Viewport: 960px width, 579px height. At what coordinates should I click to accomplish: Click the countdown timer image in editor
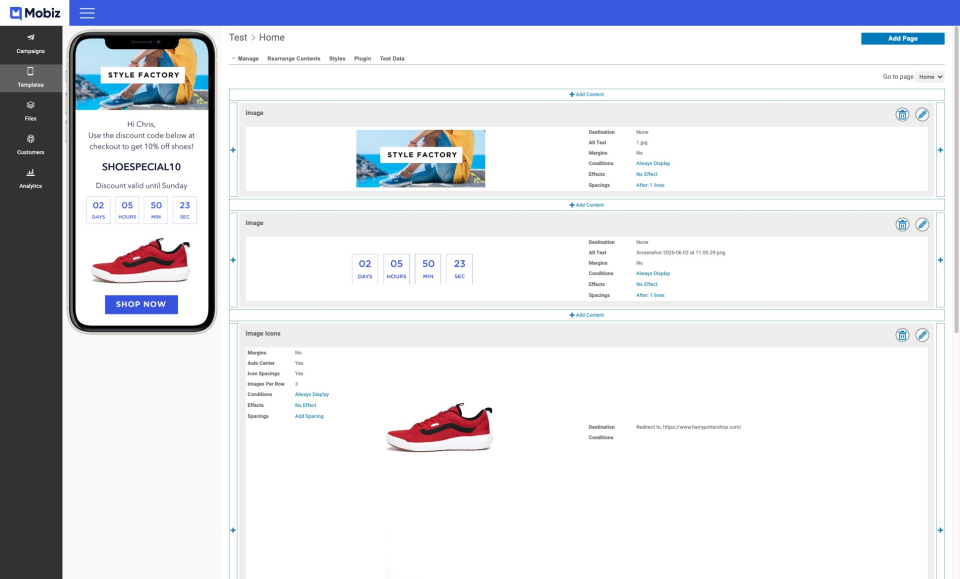413,269
